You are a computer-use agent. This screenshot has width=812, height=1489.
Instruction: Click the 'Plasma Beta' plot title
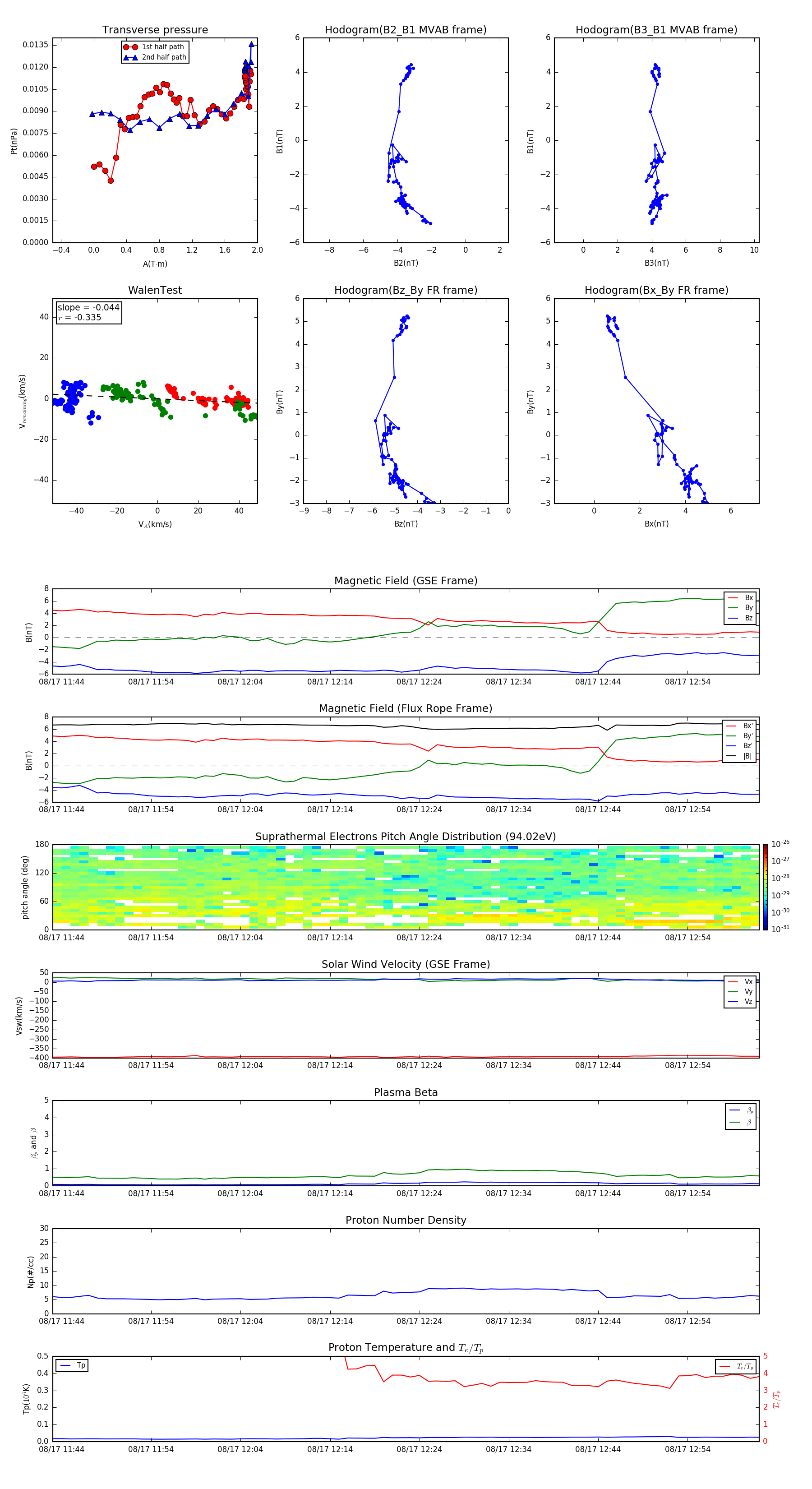click(x=406, y=1092)
